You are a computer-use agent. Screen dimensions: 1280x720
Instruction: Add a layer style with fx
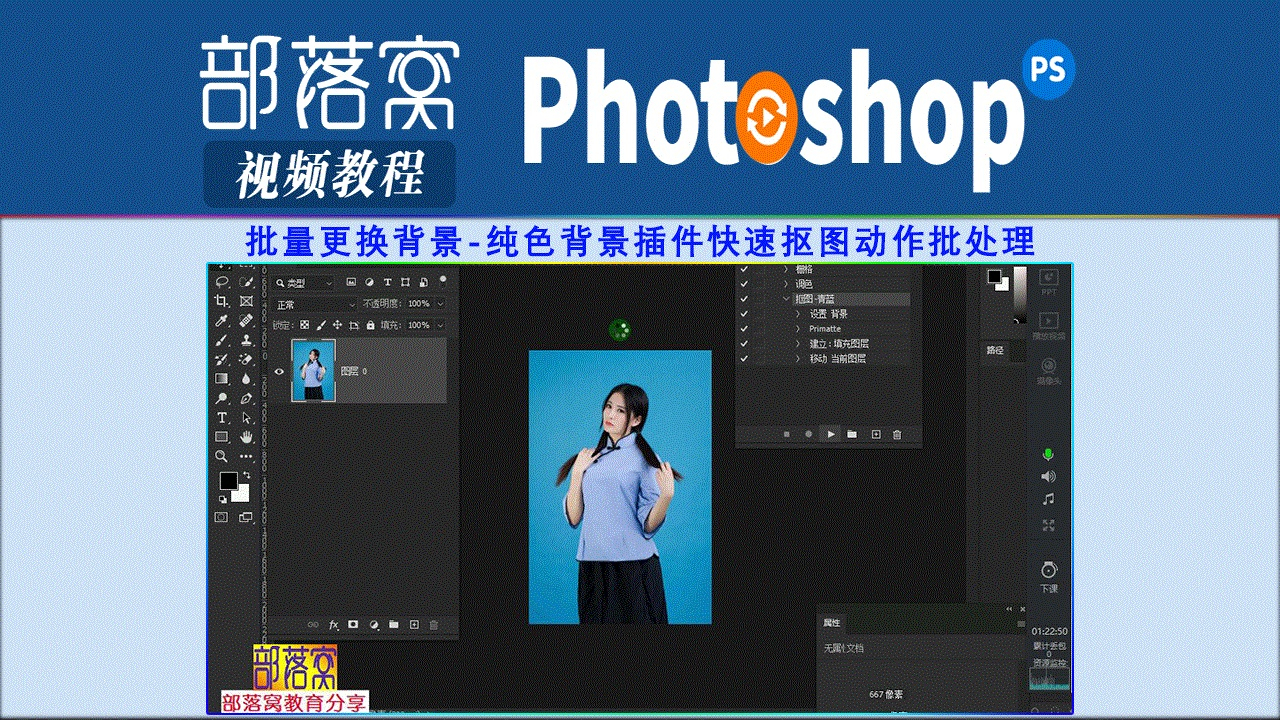(334, 625)
